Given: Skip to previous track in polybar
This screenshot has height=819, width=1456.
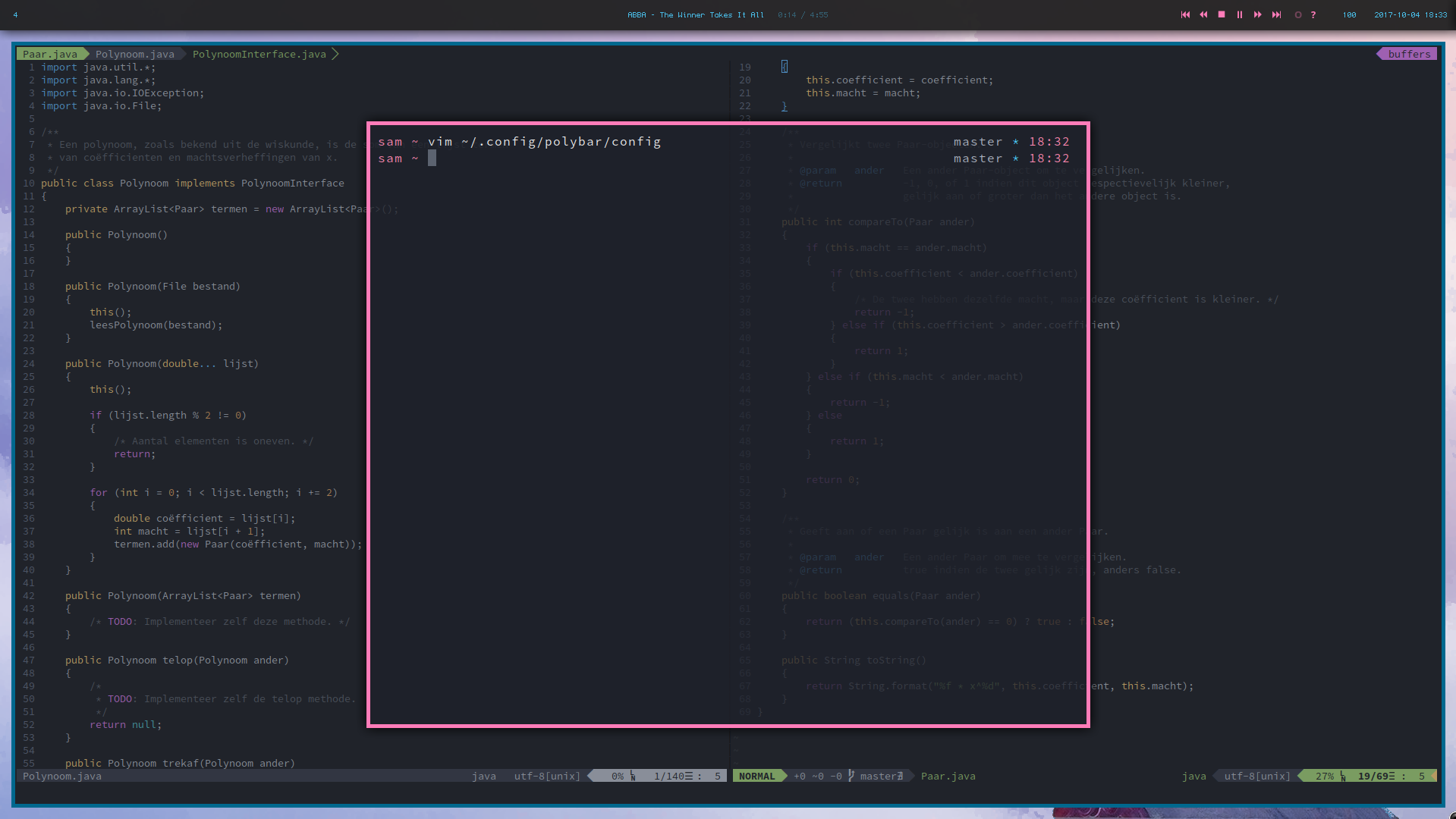Looking at the screenshot, I should pyautogui.click(x=1185, y=14).
